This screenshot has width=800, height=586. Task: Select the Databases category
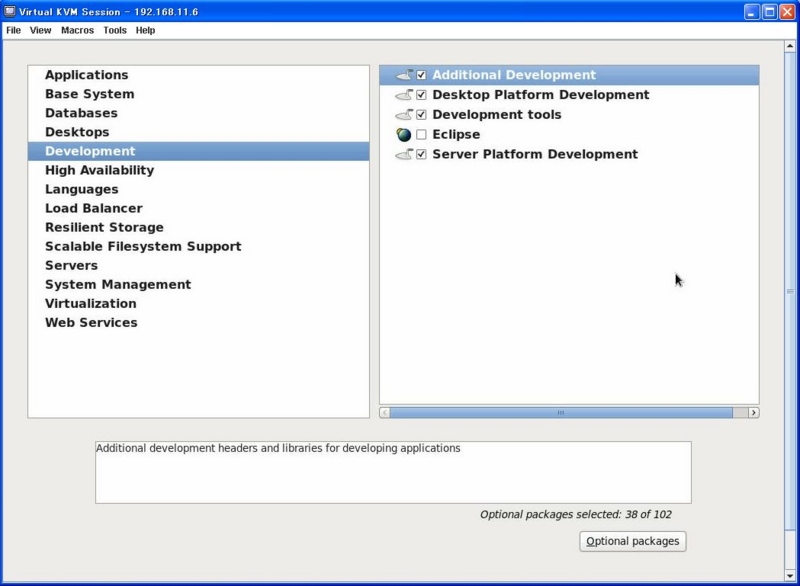tap(198, 113)
